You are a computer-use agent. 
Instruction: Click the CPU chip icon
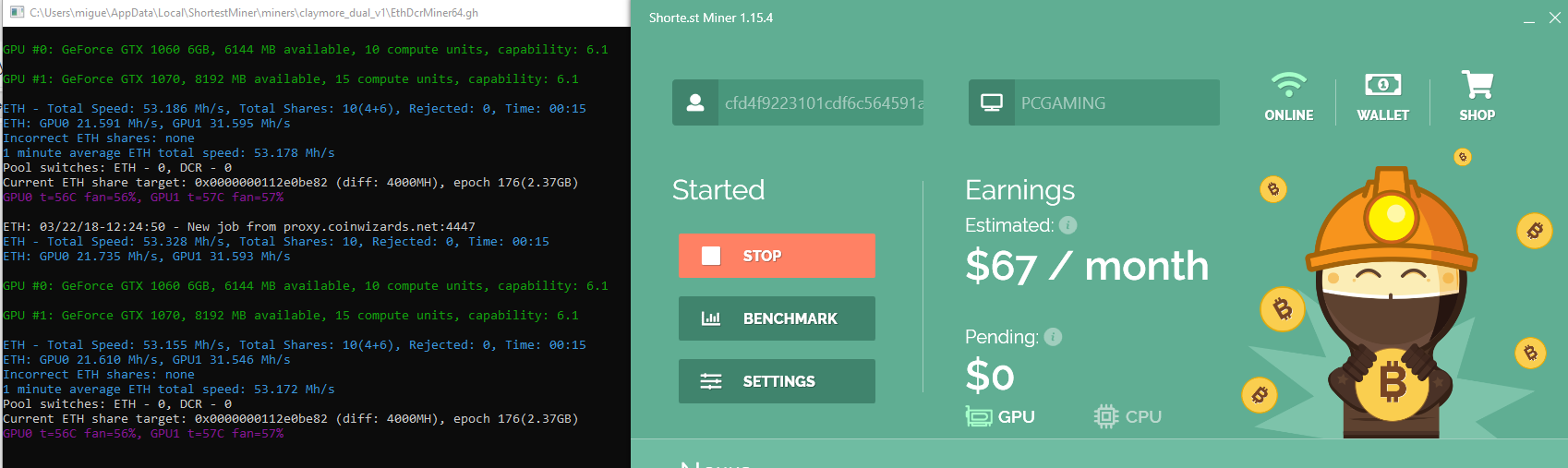tap(1105, 416)
